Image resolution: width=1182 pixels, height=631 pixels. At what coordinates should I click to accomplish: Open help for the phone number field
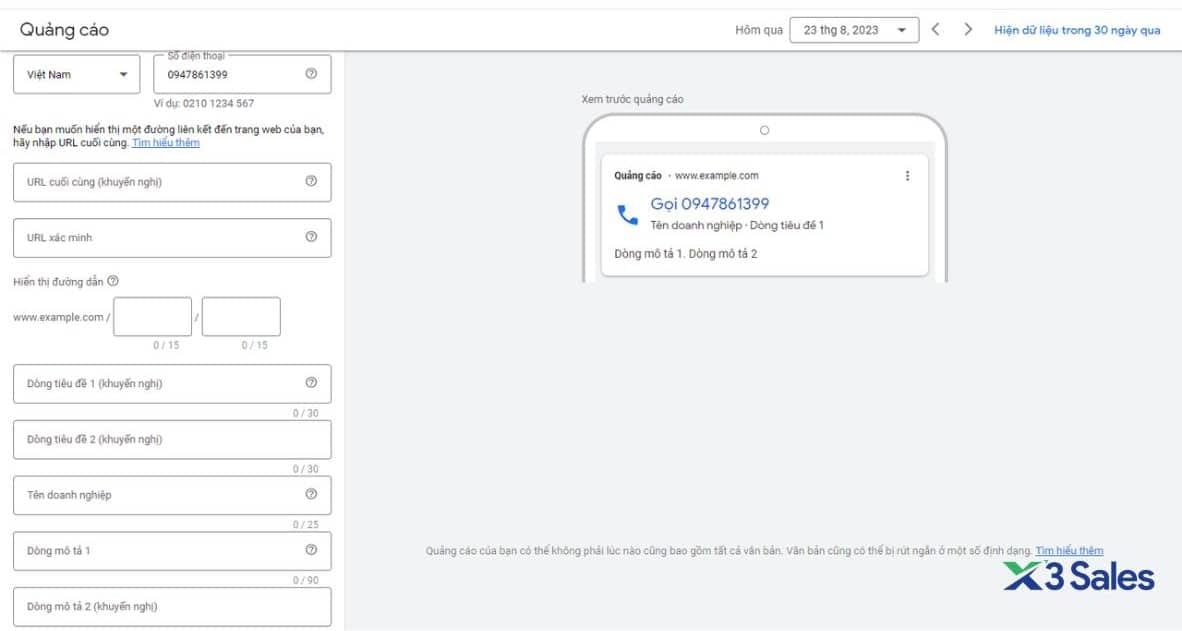(311, 74)
